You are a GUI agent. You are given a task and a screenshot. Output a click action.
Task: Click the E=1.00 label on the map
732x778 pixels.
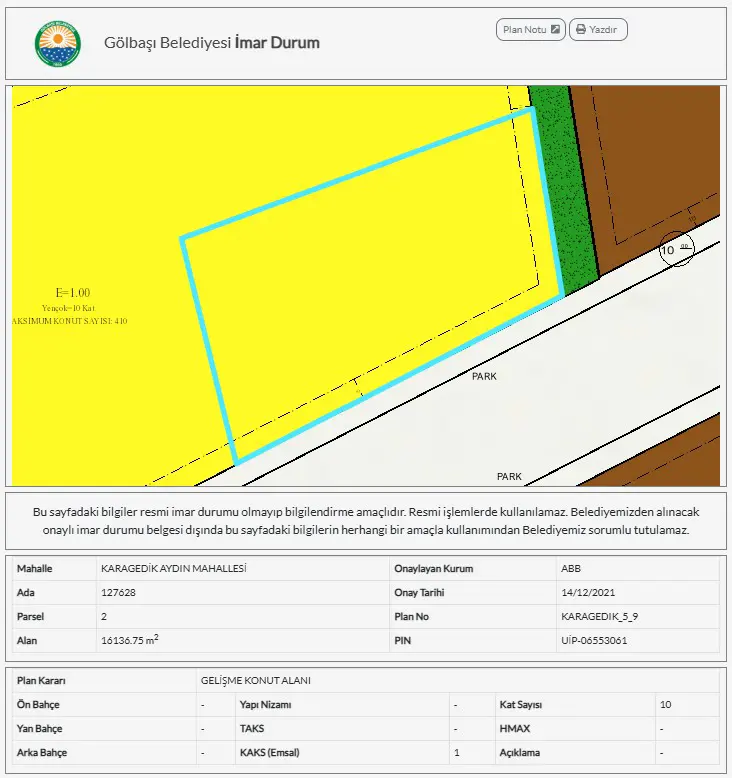point(73,293)
